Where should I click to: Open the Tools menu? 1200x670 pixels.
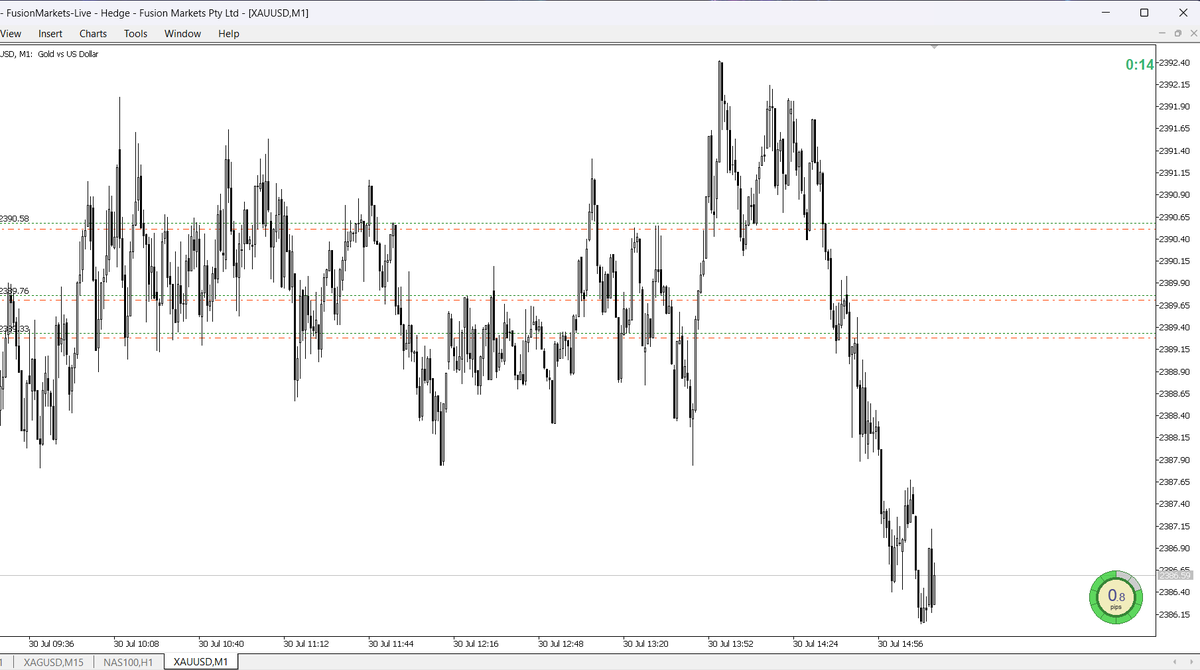coord(135,33)
